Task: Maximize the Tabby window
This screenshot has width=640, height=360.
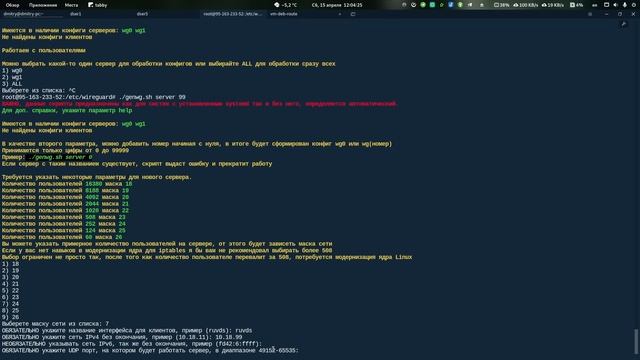Action: pyautogui.click(x=620, y=14)
